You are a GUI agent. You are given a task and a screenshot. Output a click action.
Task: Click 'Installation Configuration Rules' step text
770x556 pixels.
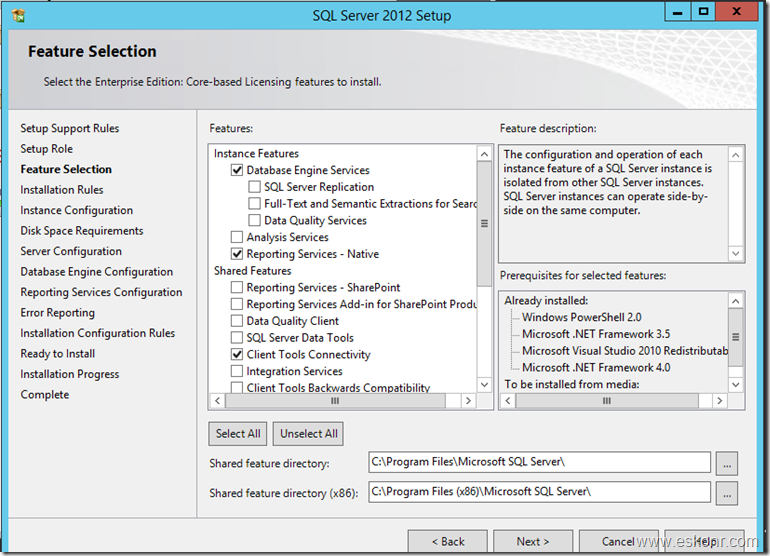tap(98, 333)
